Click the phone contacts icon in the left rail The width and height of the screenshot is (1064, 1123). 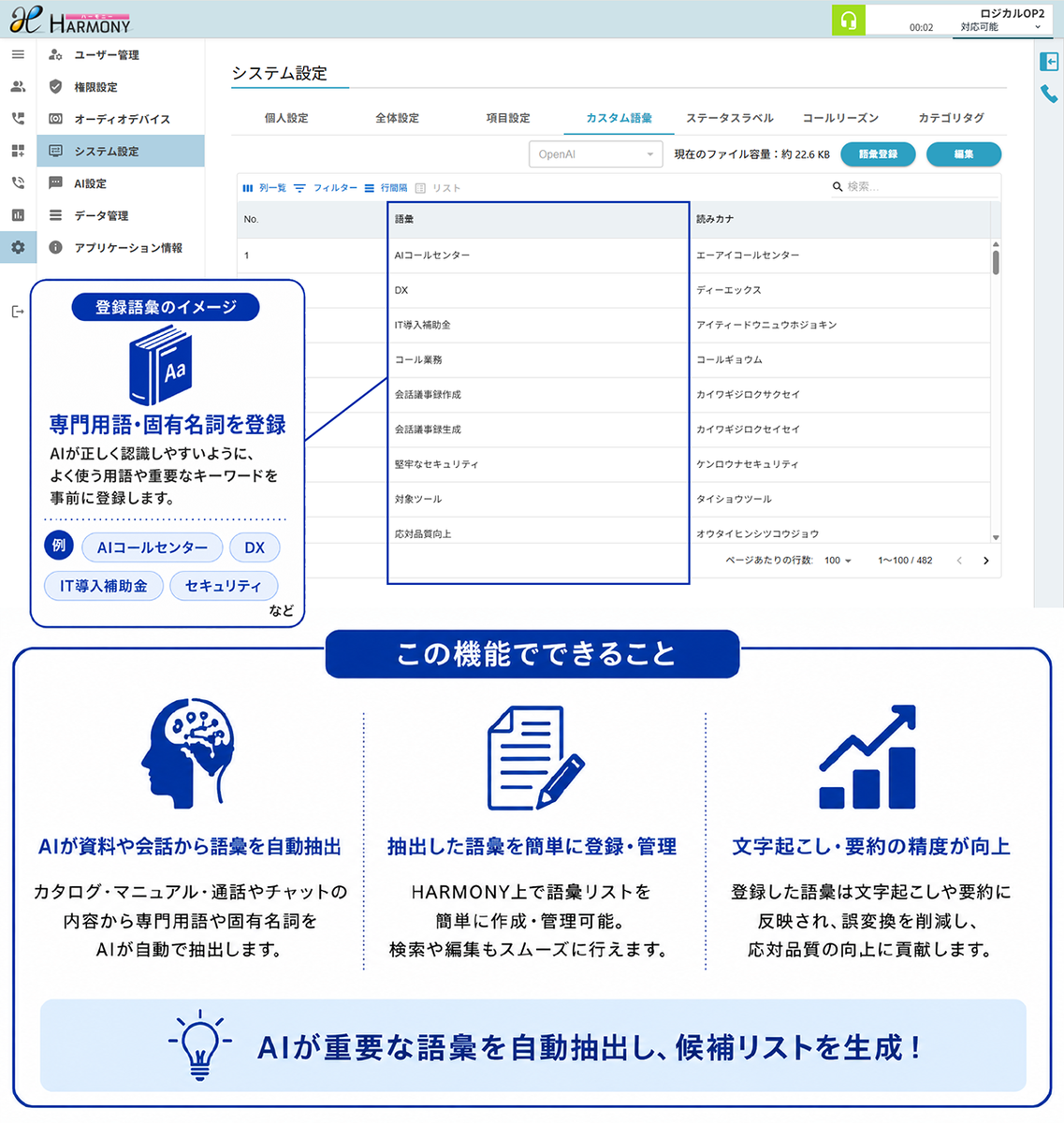click(18, 119)
